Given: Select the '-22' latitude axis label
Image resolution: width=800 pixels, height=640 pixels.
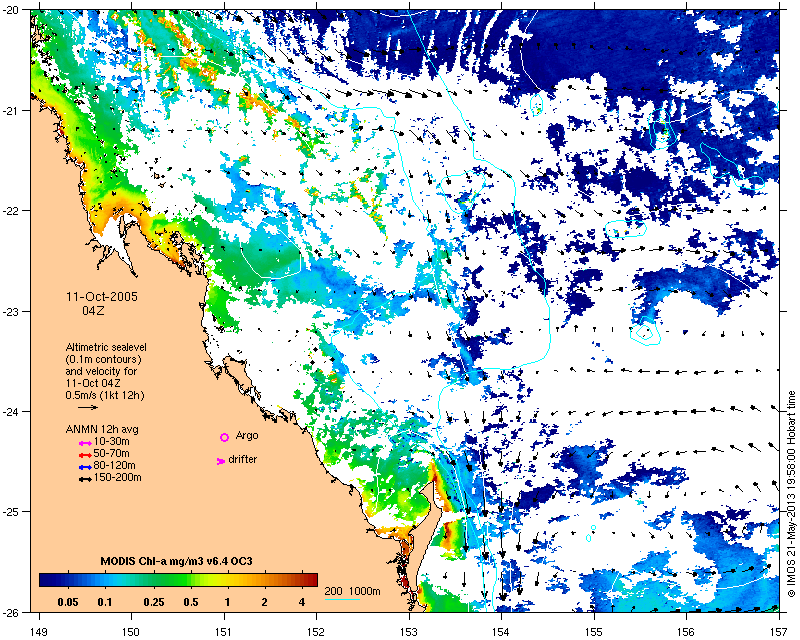Looking at the screenshot, I should [10, 211].
